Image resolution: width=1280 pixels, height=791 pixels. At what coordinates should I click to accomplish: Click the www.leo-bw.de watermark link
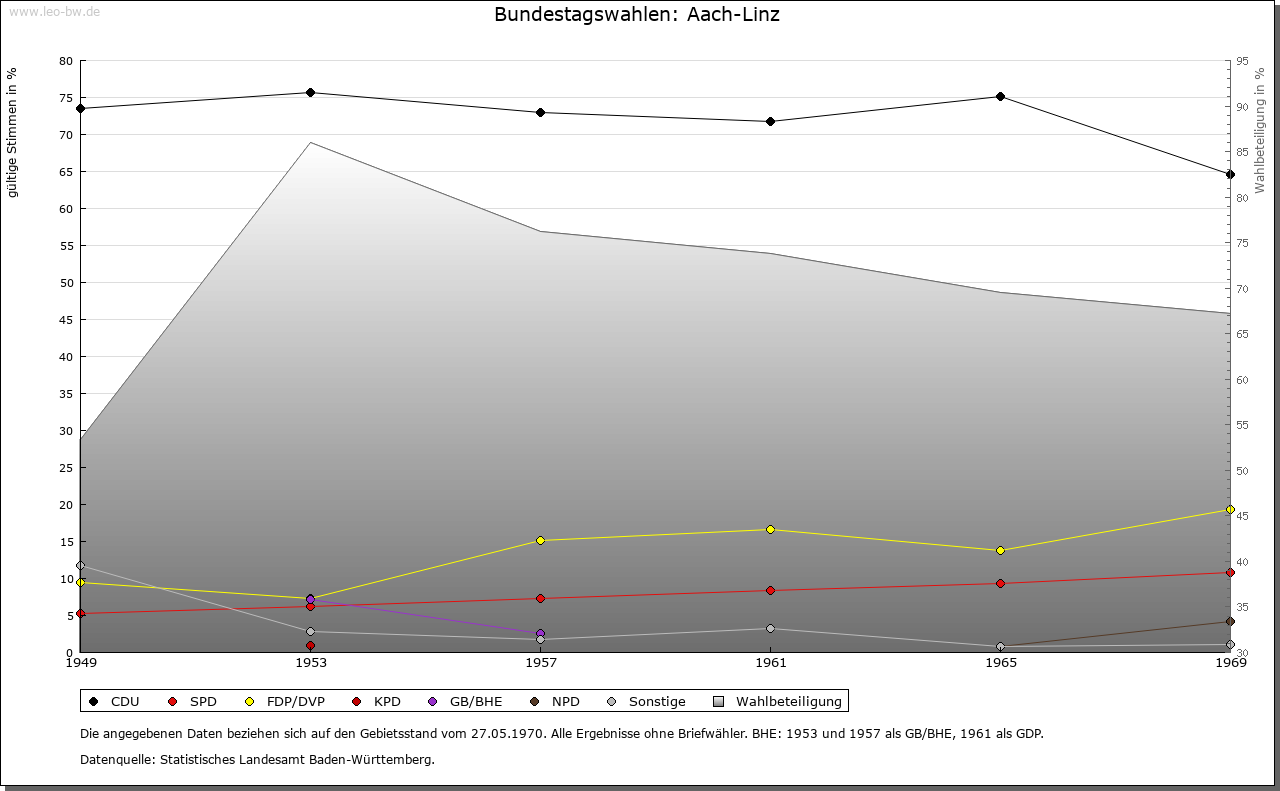tap(53, 11)
